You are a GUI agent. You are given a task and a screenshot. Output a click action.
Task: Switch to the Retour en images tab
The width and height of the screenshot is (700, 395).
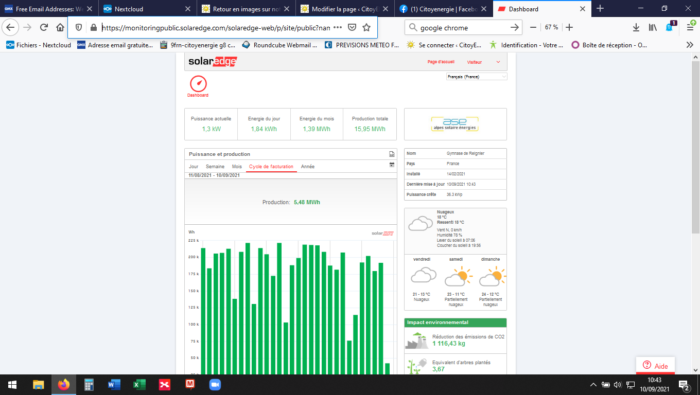click(246, 8)
